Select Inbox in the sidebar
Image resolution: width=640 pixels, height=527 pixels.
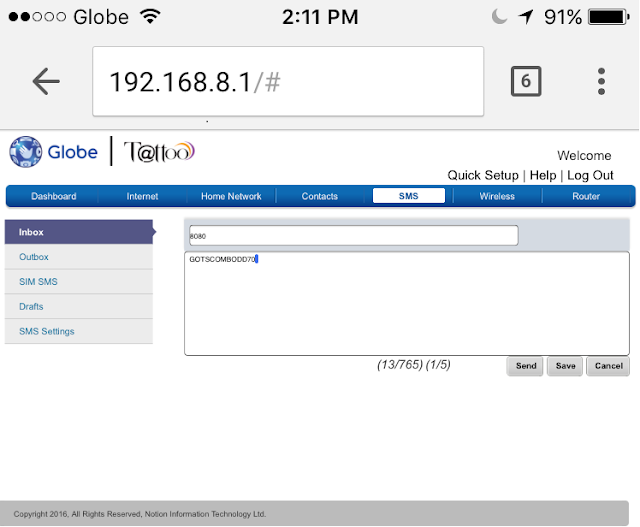pos(79,232)
